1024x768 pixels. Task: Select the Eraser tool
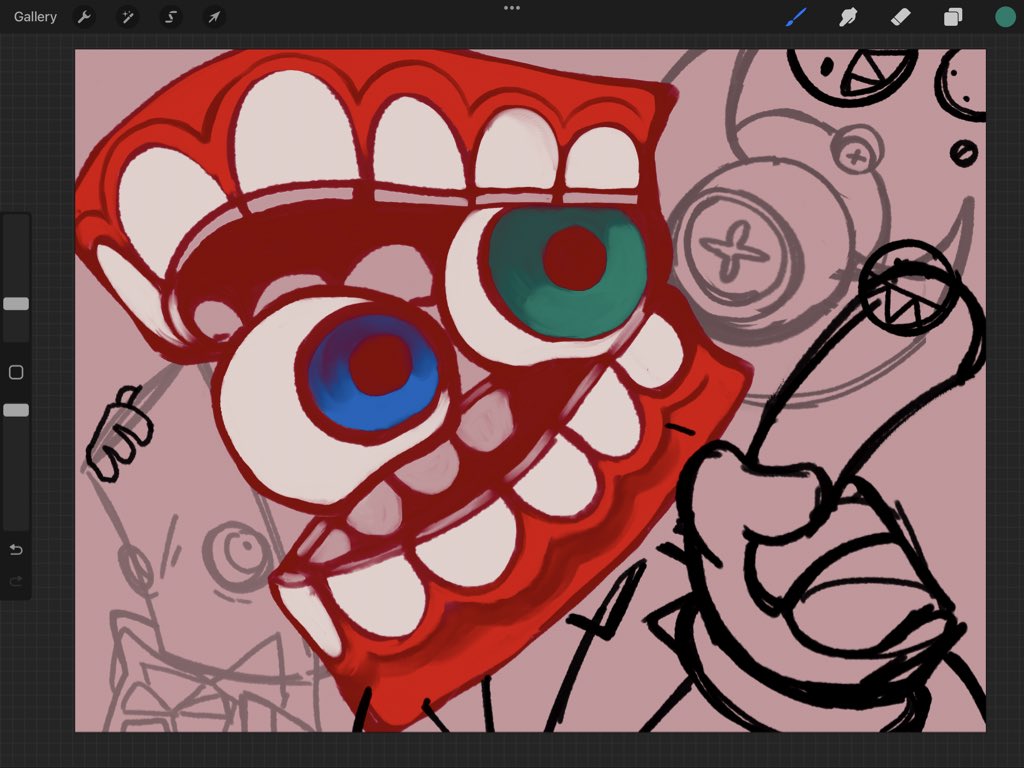click(901, 17)
